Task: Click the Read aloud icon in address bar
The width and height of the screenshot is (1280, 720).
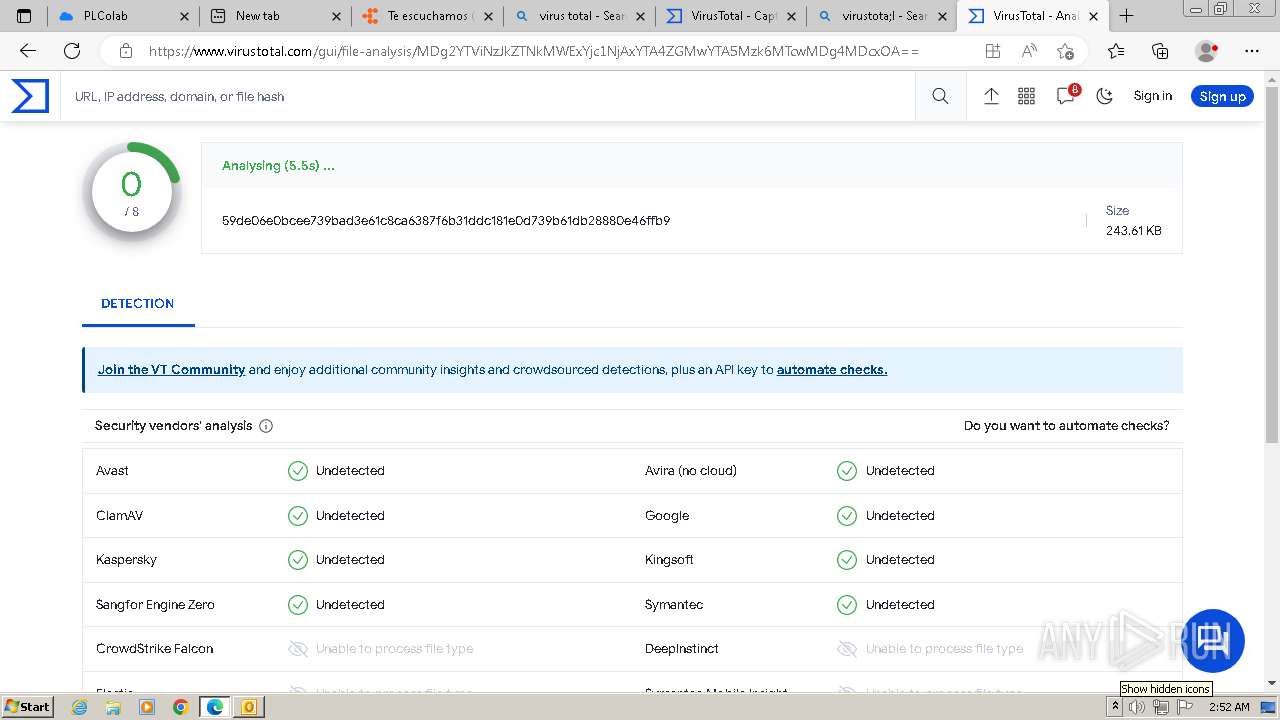Action: [x=1029, y=51]
